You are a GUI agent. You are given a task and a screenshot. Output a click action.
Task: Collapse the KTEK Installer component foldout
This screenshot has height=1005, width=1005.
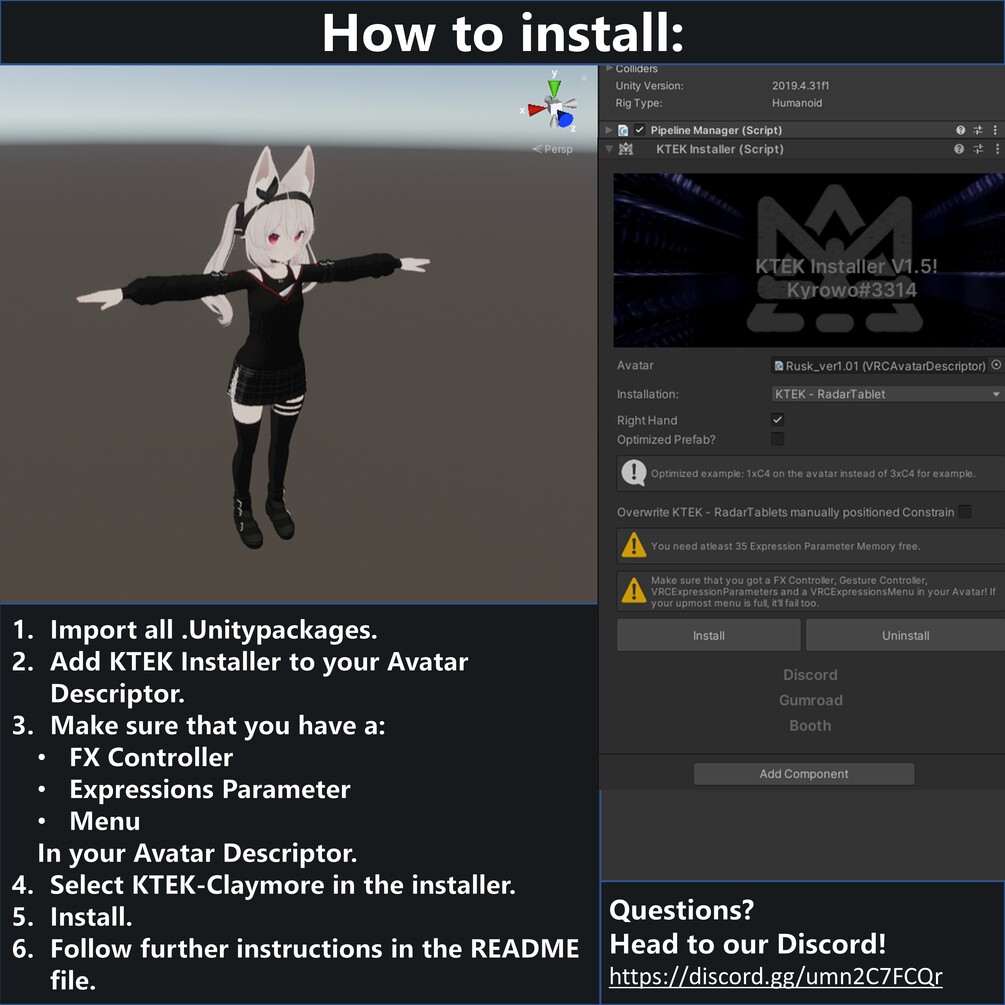pyautogui.click(x=609, y=149)
